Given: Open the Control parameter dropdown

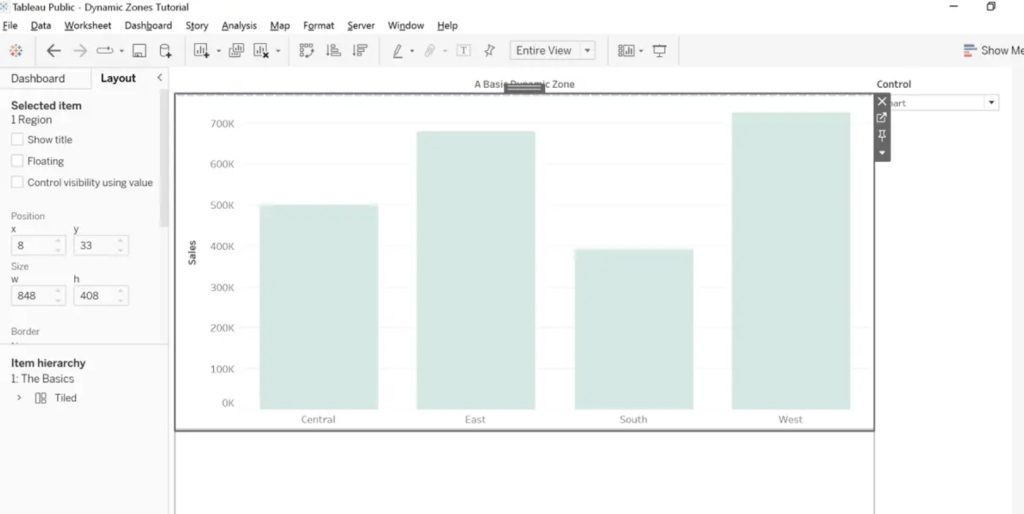Looking at the screenshot, I should tap(991, 103).
